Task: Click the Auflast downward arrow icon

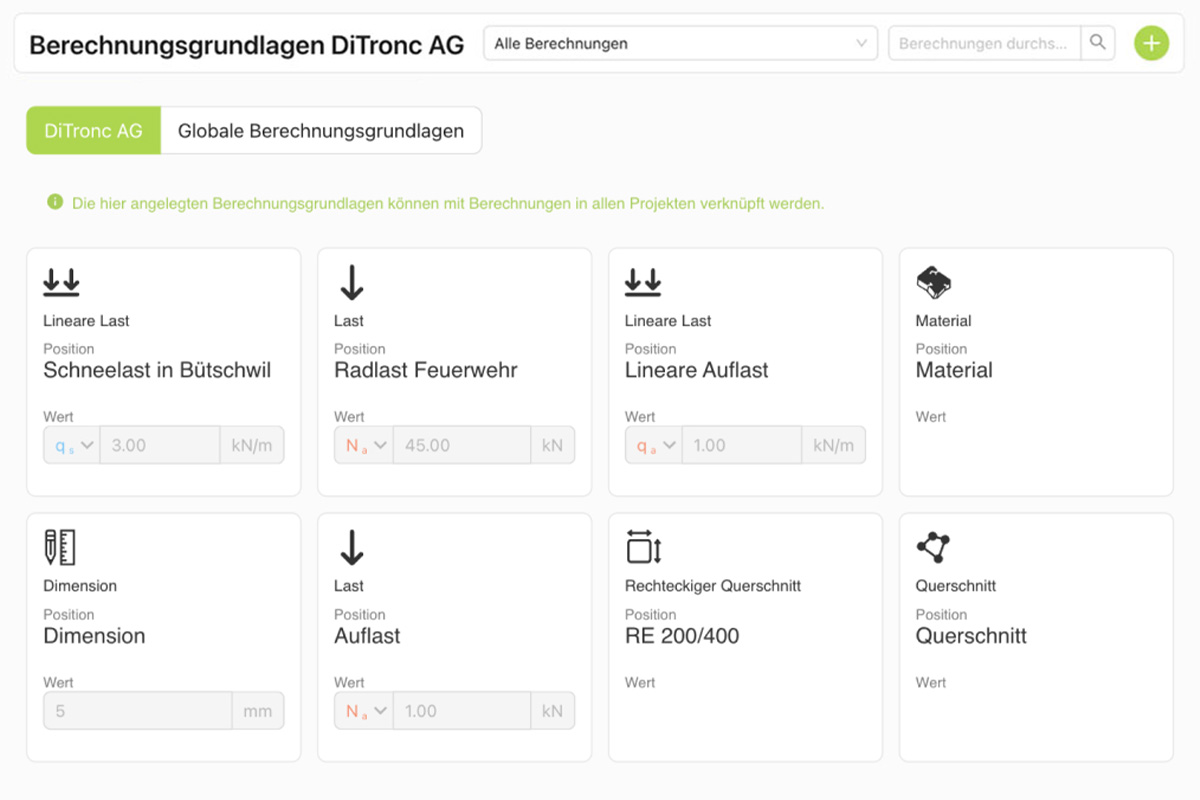Action: point(351,548)
